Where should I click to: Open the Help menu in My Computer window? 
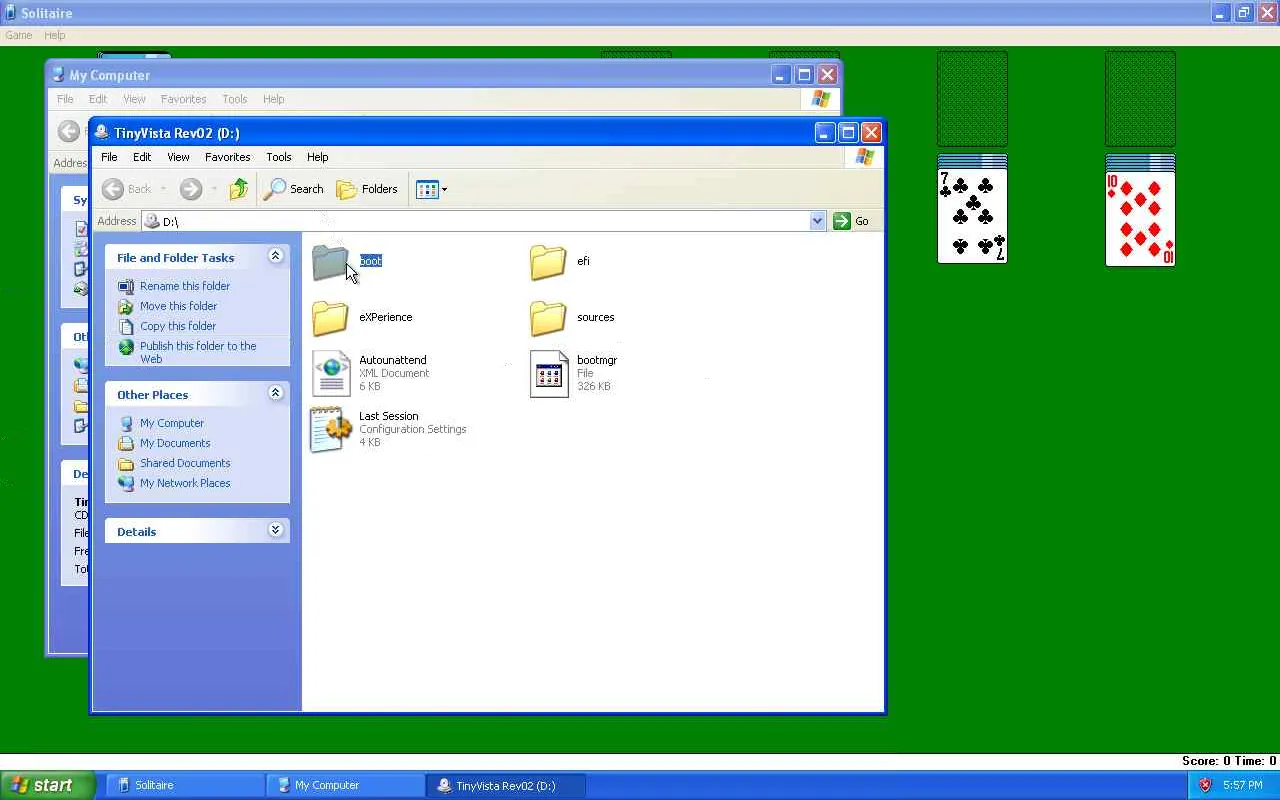point(273,99)
